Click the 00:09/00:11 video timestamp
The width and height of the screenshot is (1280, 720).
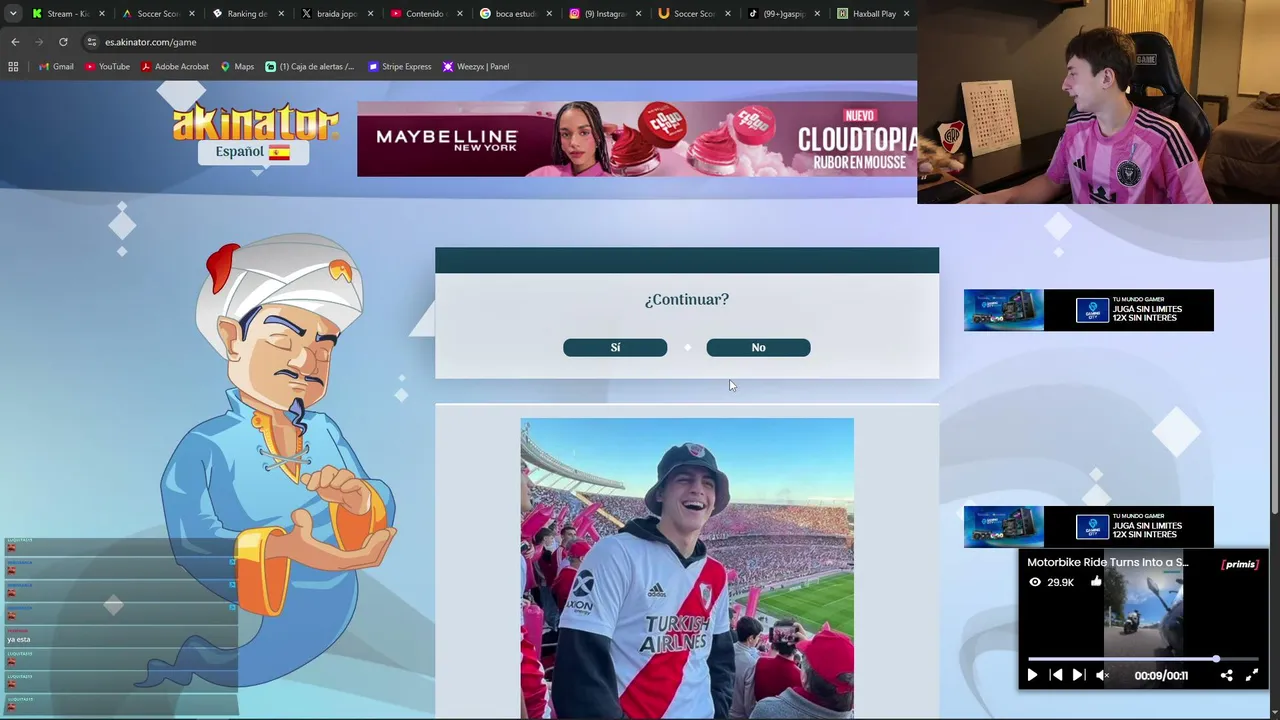tap(1161, 676)
